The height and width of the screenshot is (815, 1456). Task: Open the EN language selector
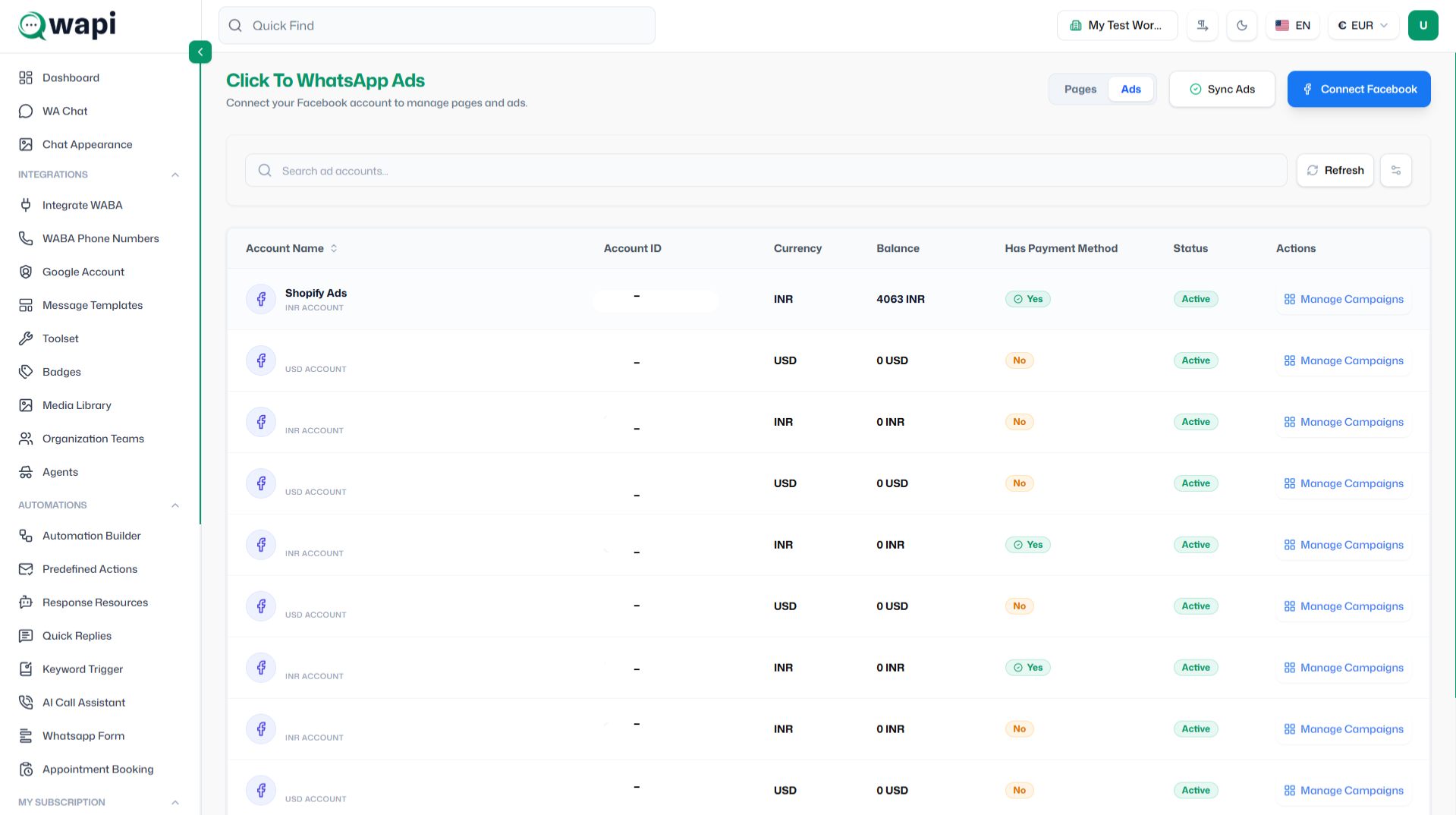[x=1293, y=25]
